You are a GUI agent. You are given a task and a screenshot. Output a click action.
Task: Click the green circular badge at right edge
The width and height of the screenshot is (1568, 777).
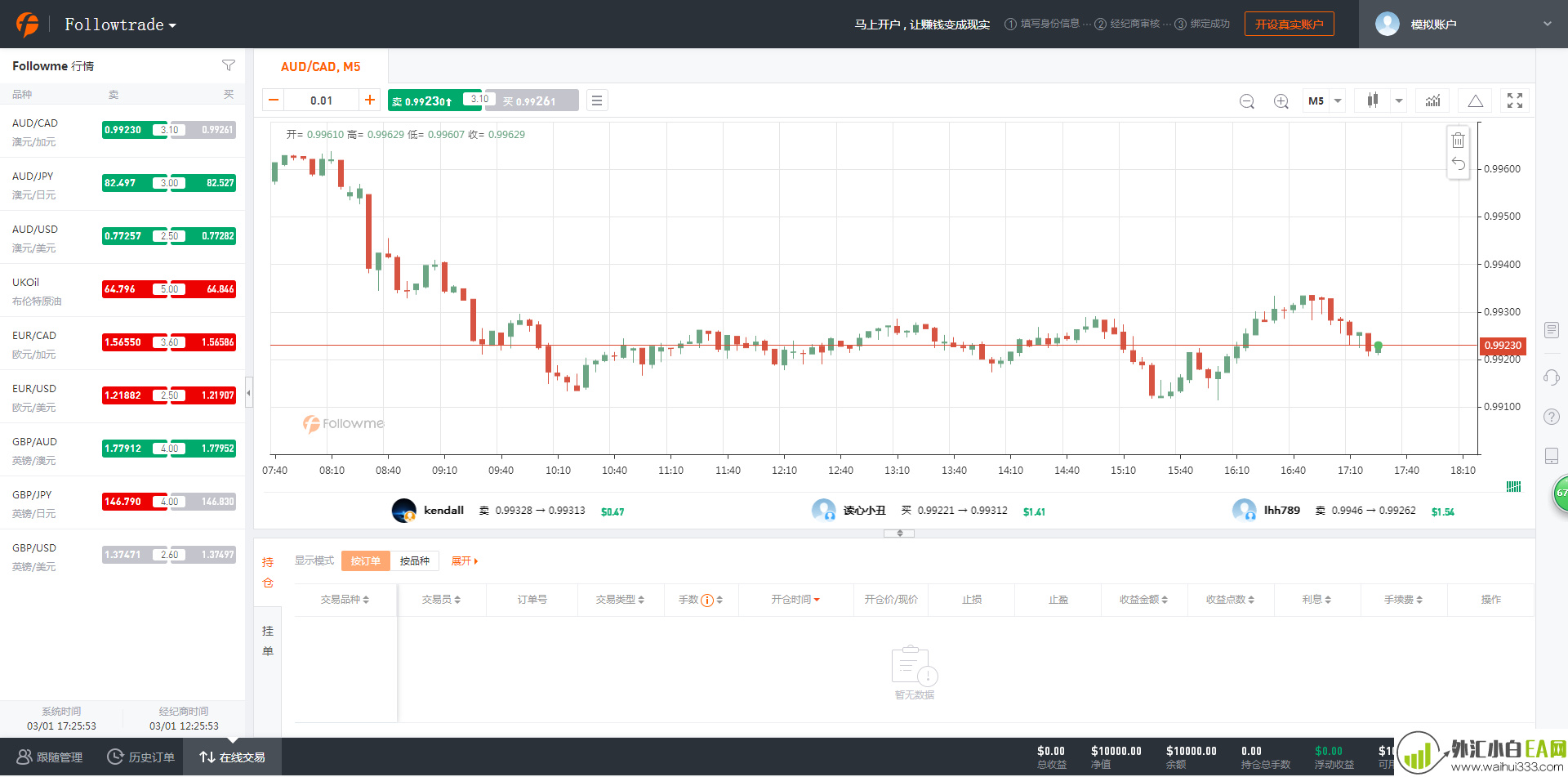point(1560,493)
